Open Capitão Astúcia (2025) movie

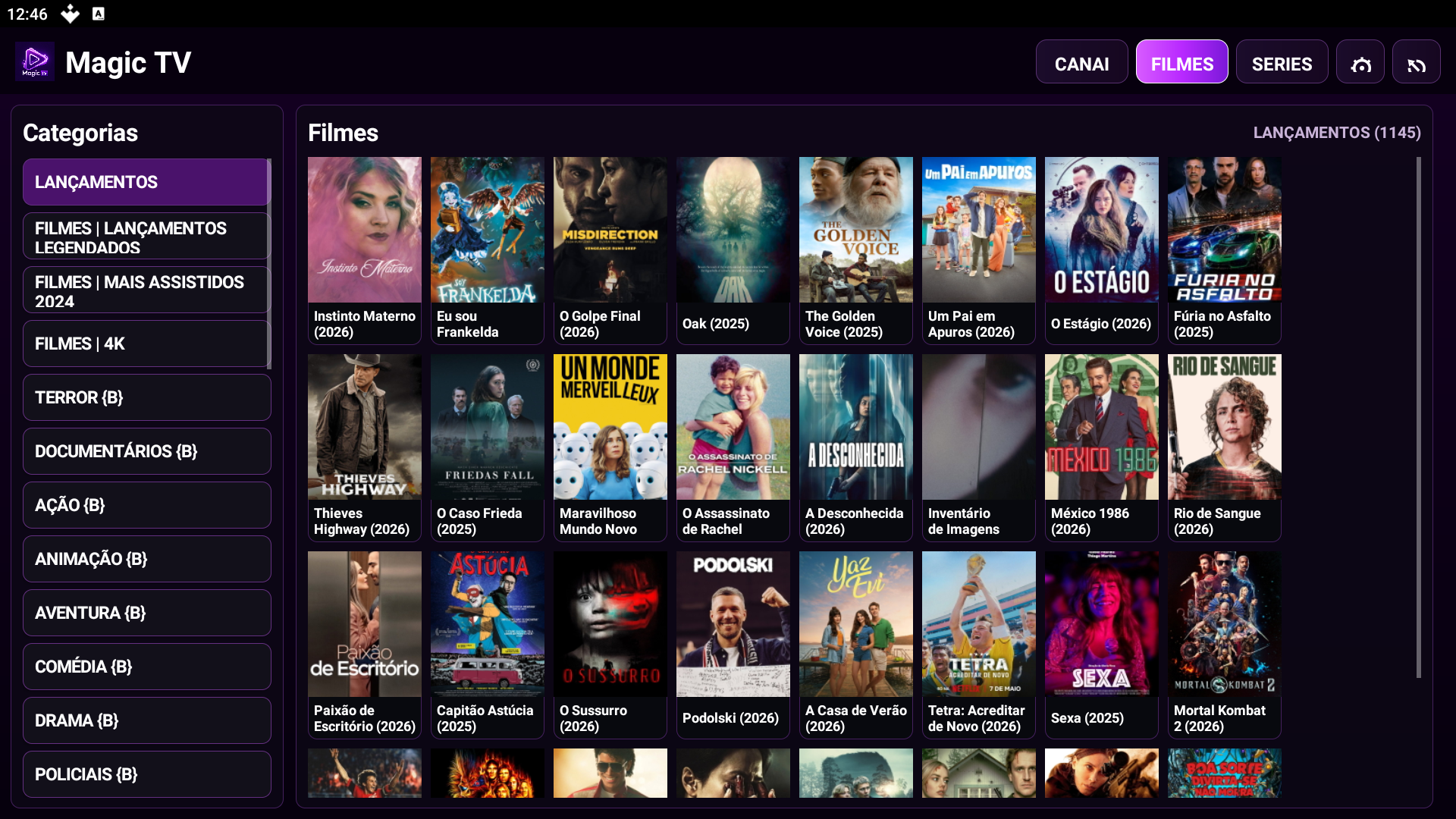[x=488, y=645]
